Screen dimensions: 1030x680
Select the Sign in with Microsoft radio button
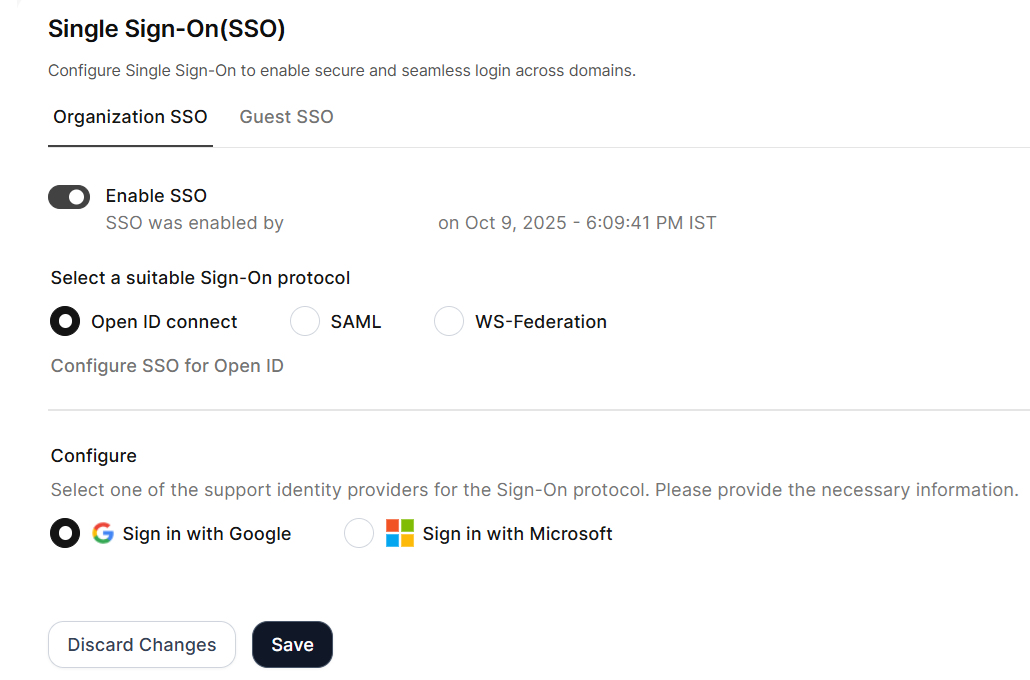(x=359, y=533)
